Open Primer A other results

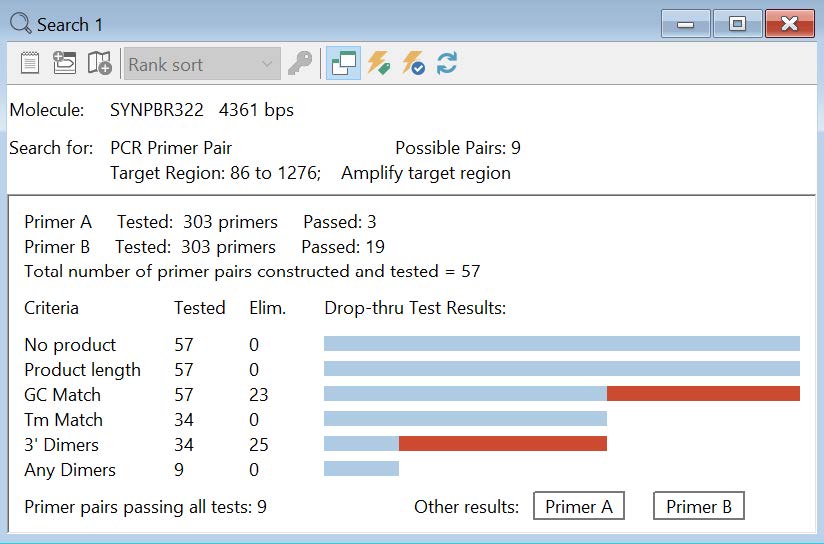click(x=579, y=506)
